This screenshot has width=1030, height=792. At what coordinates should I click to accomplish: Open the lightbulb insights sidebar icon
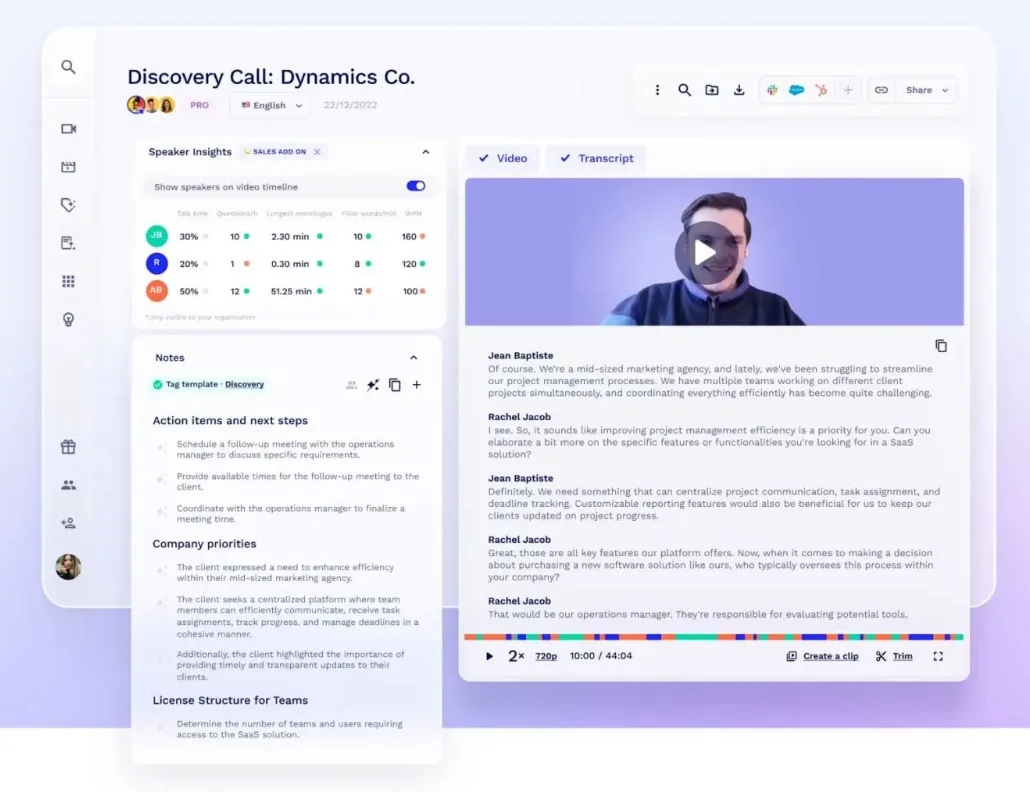tap(68, 320)
